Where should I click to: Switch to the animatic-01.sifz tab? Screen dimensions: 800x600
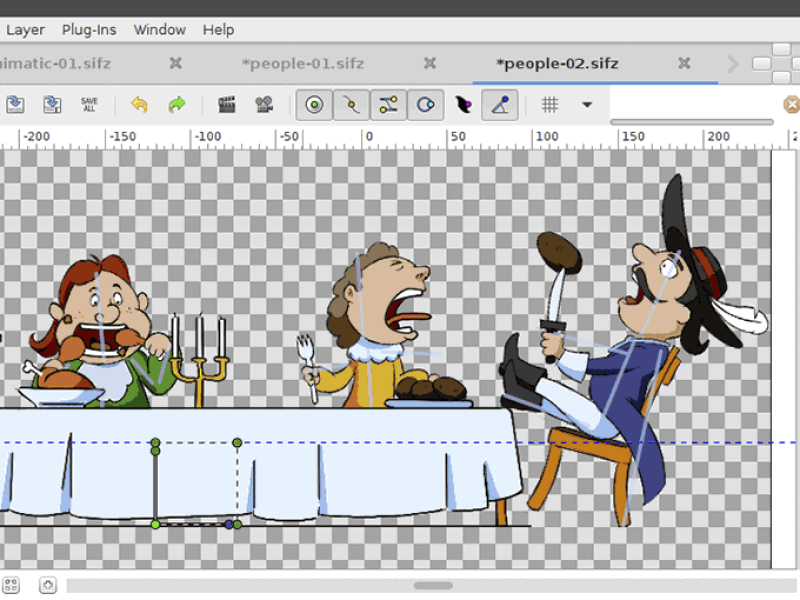[x=55, y=63]
